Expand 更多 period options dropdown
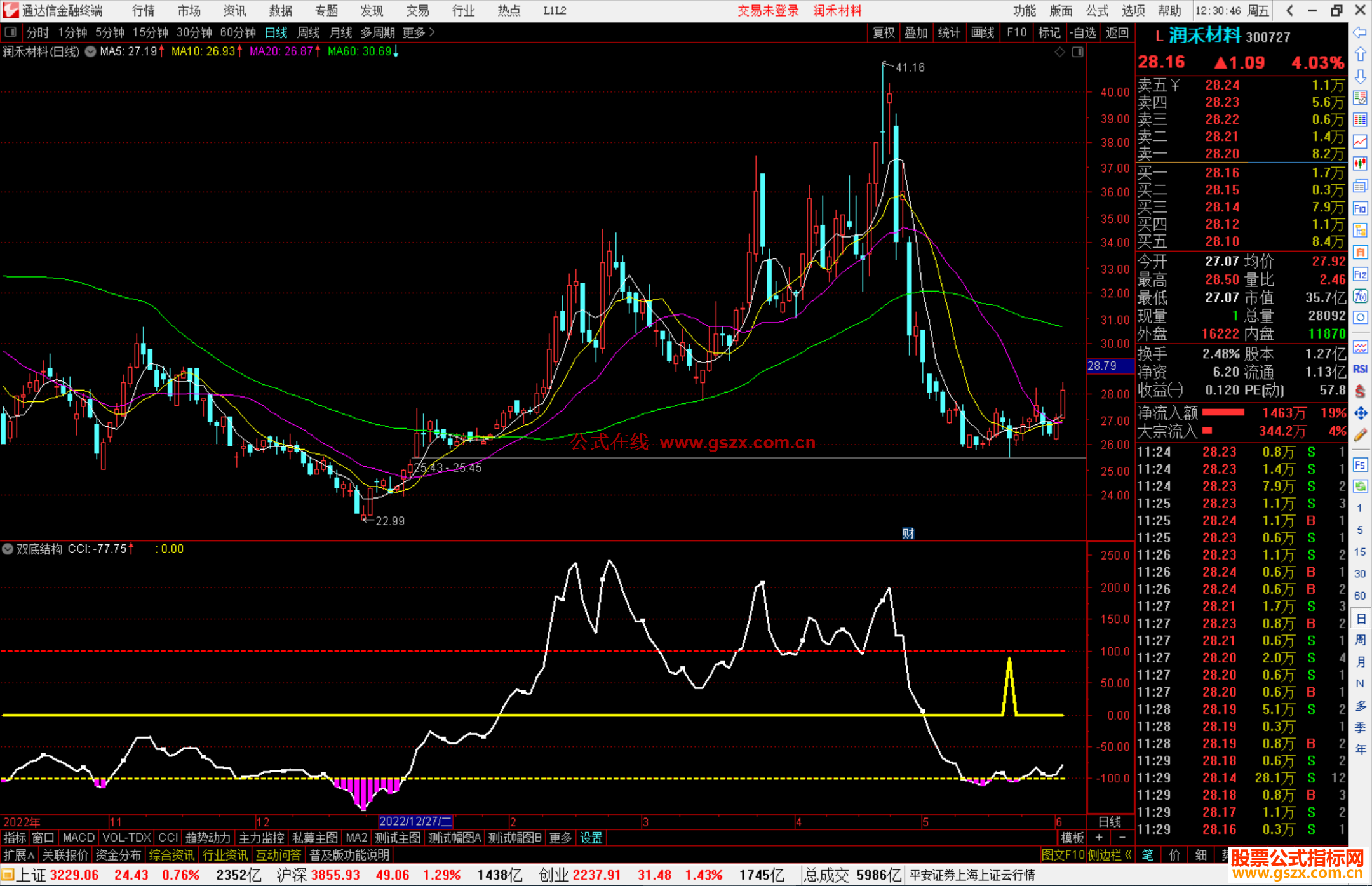 tap(419, 32)
